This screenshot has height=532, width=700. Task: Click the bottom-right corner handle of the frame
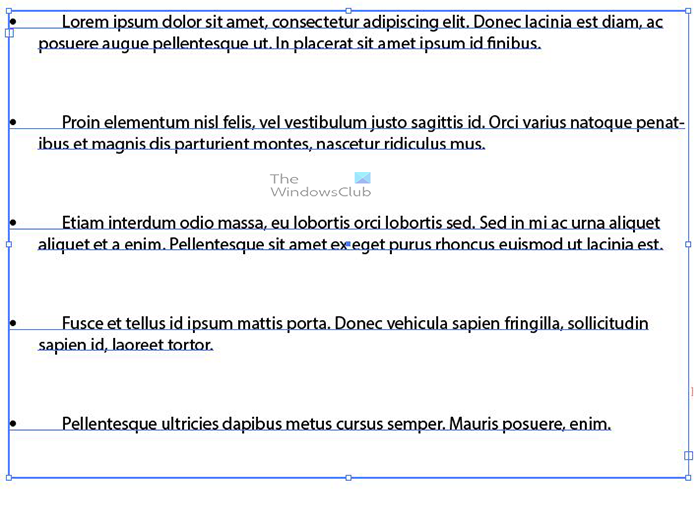(x=688, y=478)
